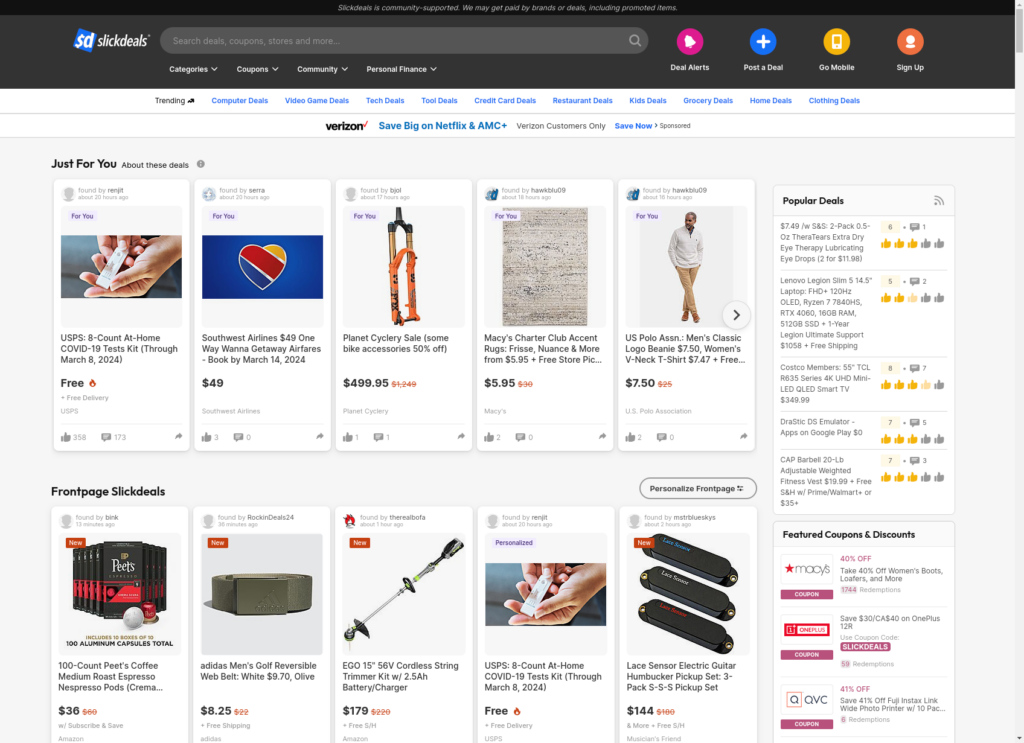Open the Personal Finance dropdown
The height and width of the screenshot is (743, 1024).
pyautogui.click(x=402, y=69)
